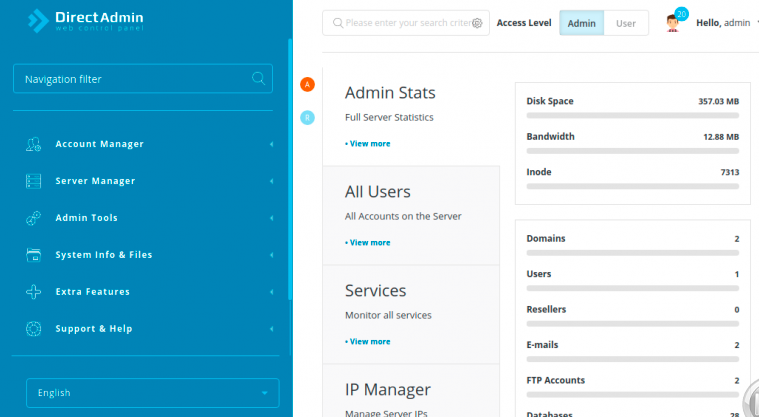The height and width of the screenshot is (417, 759).
Task: Click the System Info & Files icon
Action: [x=34, y=255]
